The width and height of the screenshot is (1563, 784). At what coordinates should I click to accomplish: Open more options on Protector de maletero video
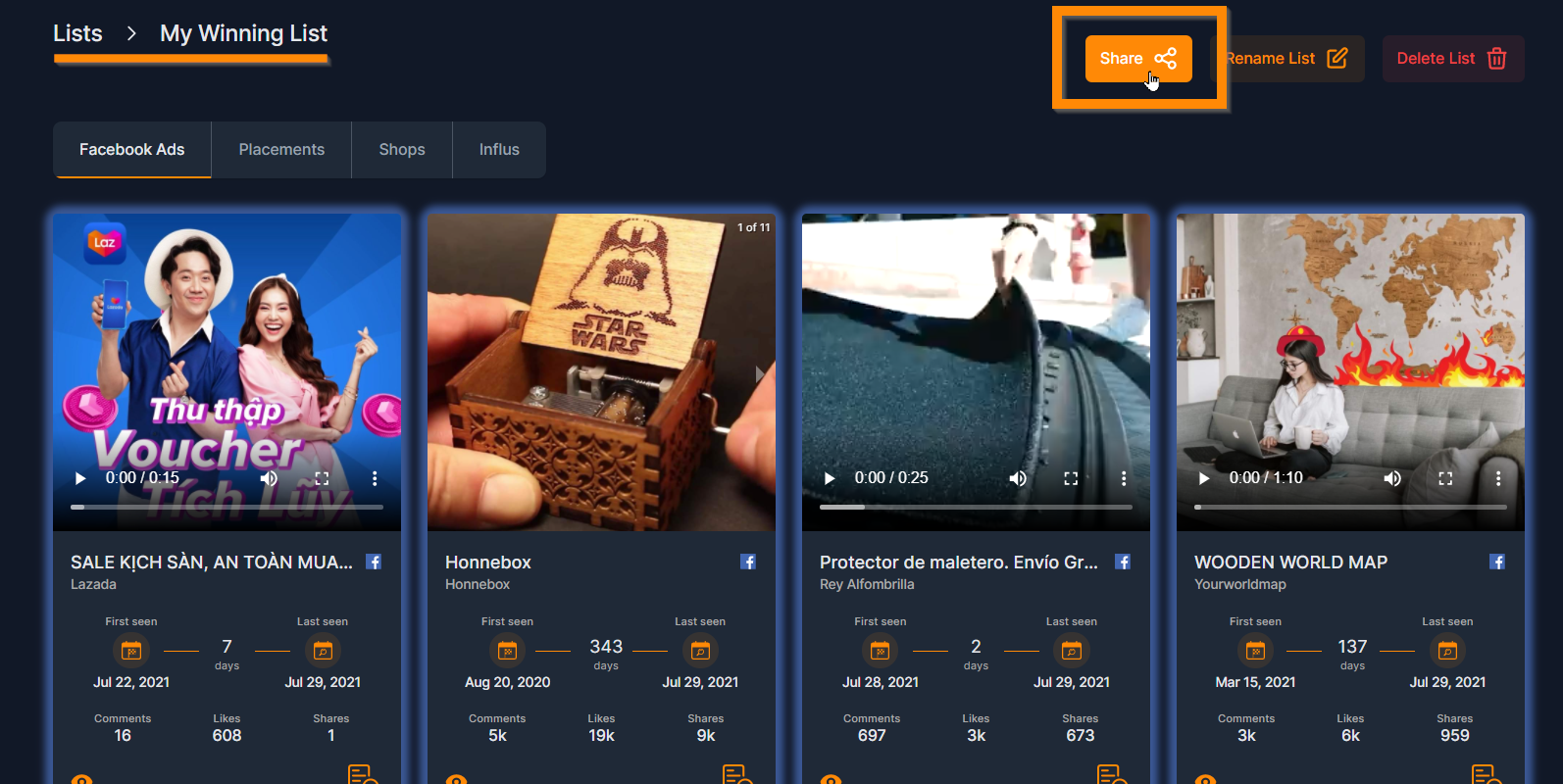pos(1124,478)
